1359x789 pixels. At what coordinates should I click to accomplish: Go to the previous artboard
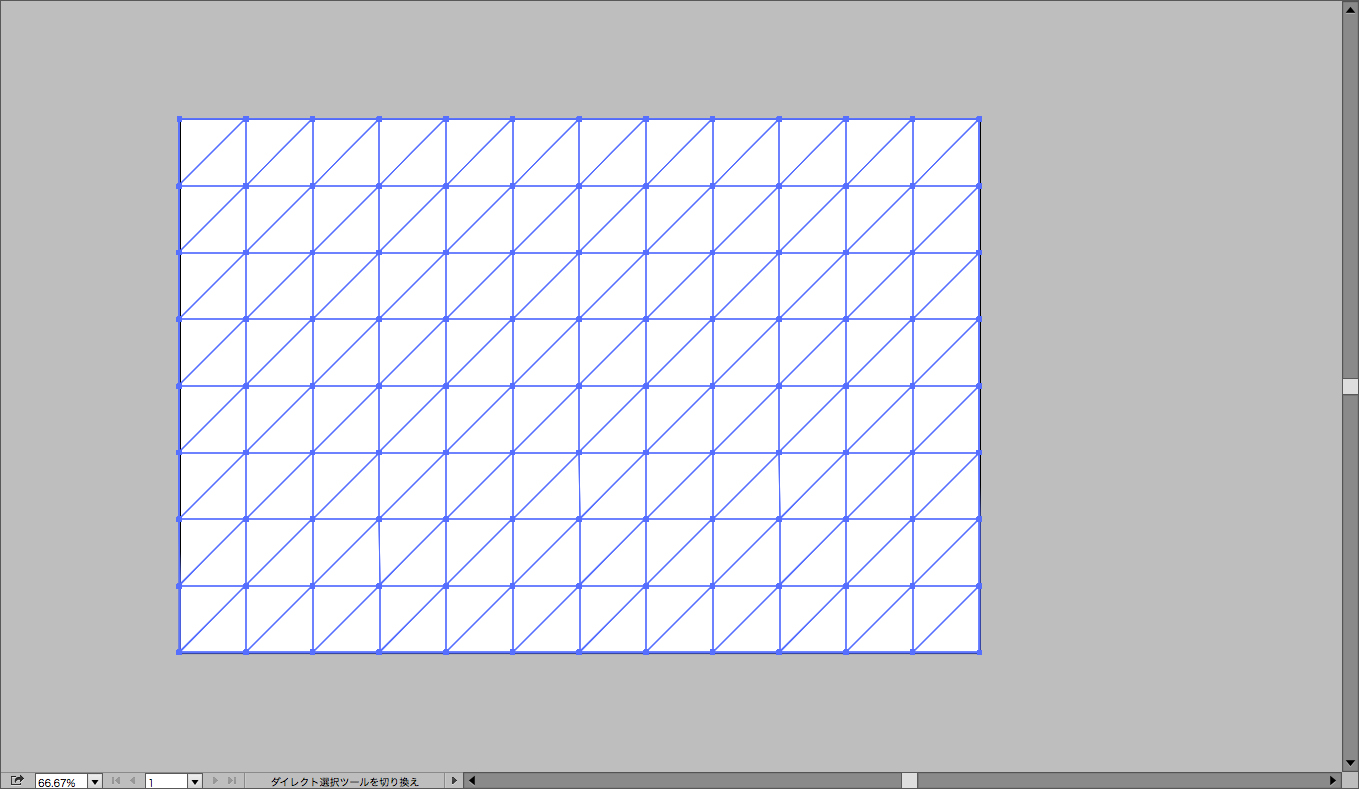tap(132, 780)
